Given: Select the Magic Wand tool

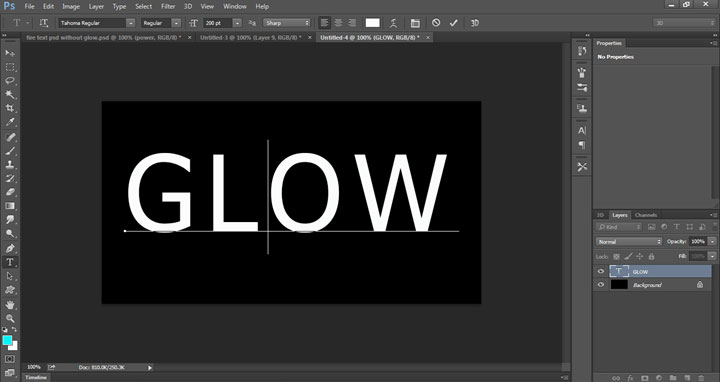Looking at the screenshot, I should (10, 95).
